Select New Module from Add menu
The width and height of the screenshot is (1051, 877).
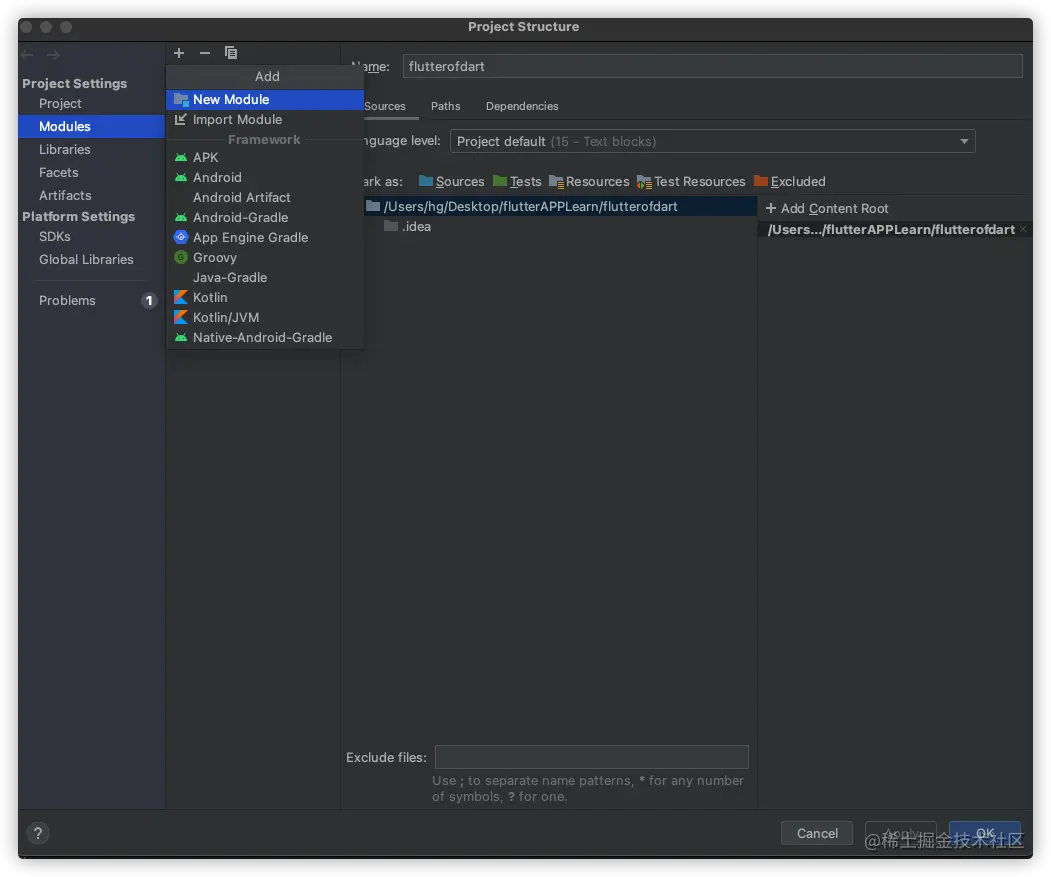231,99
